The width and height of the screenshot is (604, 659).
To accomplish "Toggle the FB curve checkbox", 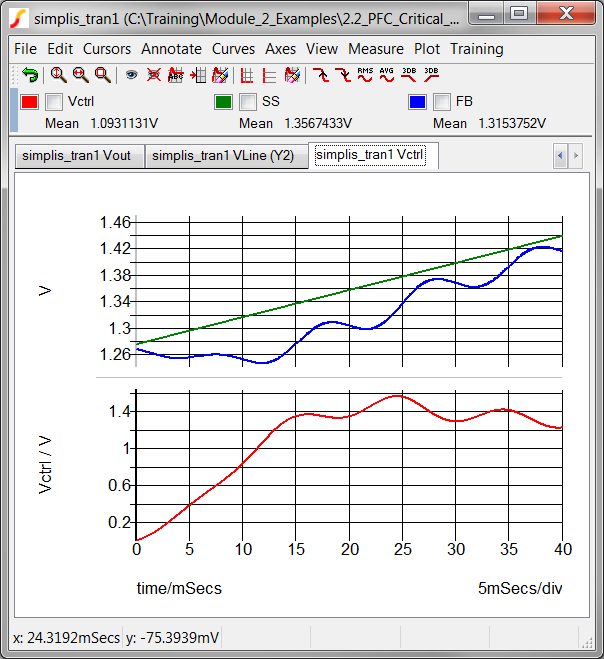I will coord(442,102).
